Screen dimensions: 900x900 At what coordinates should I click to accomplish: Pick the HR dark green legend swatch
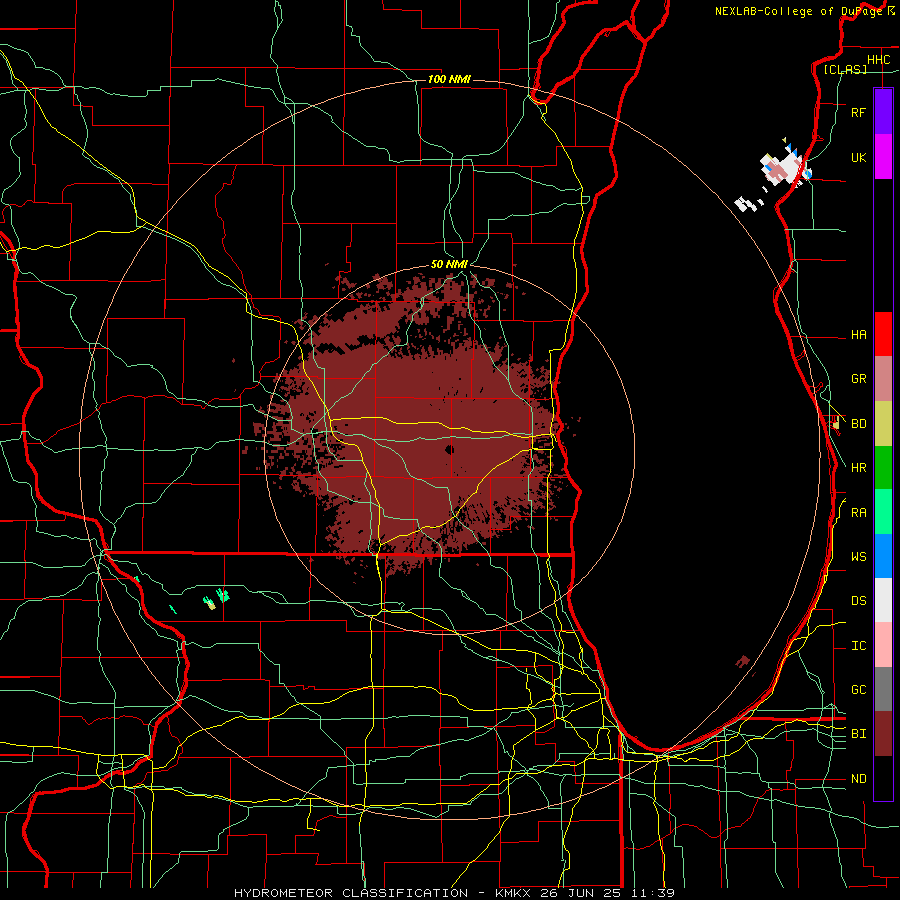click(x=883, y=468)
